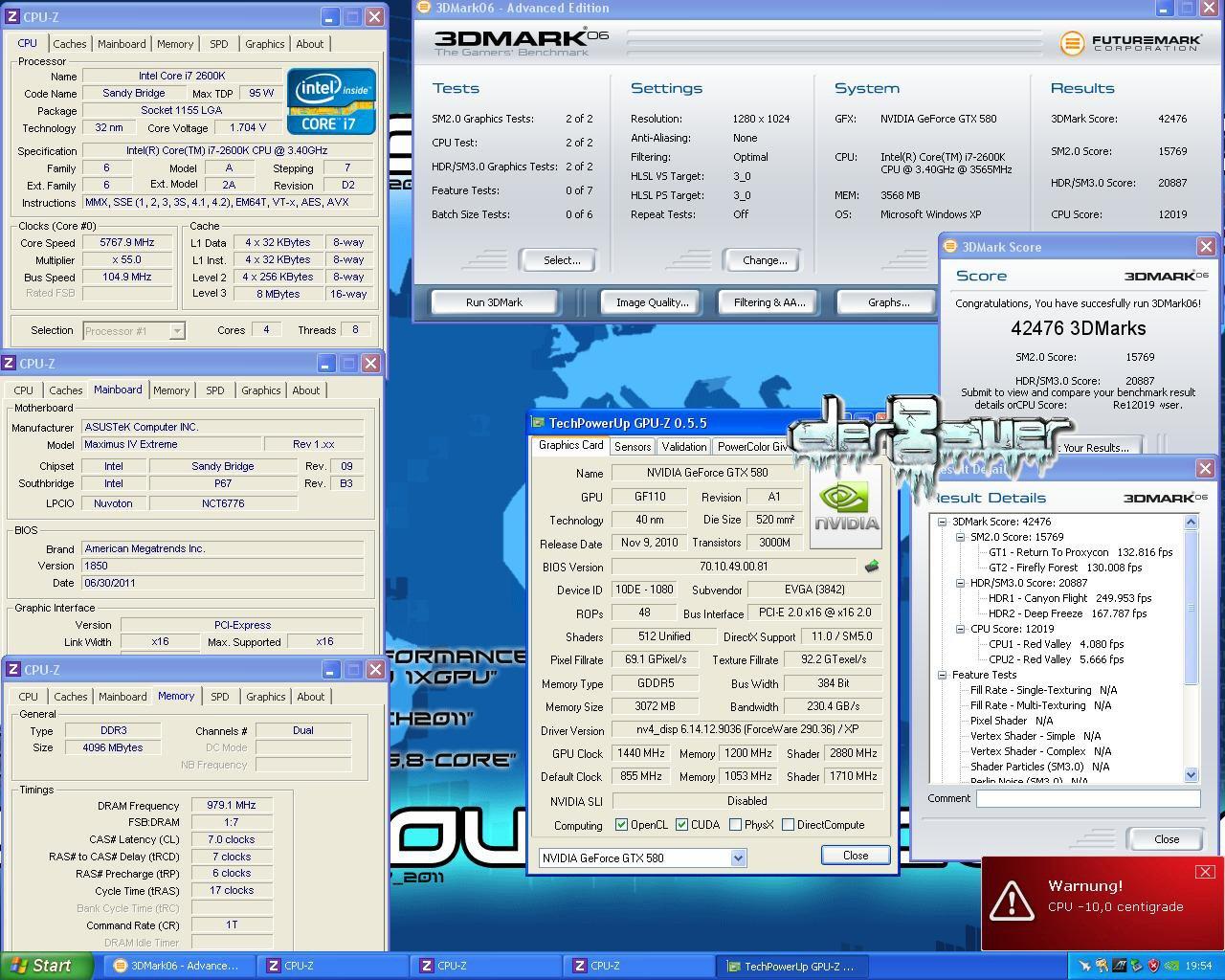This screenshot has height=980, width=1225.
Task: Open the Caches tab in top CPU-Z window
Action: coord(70,44)
